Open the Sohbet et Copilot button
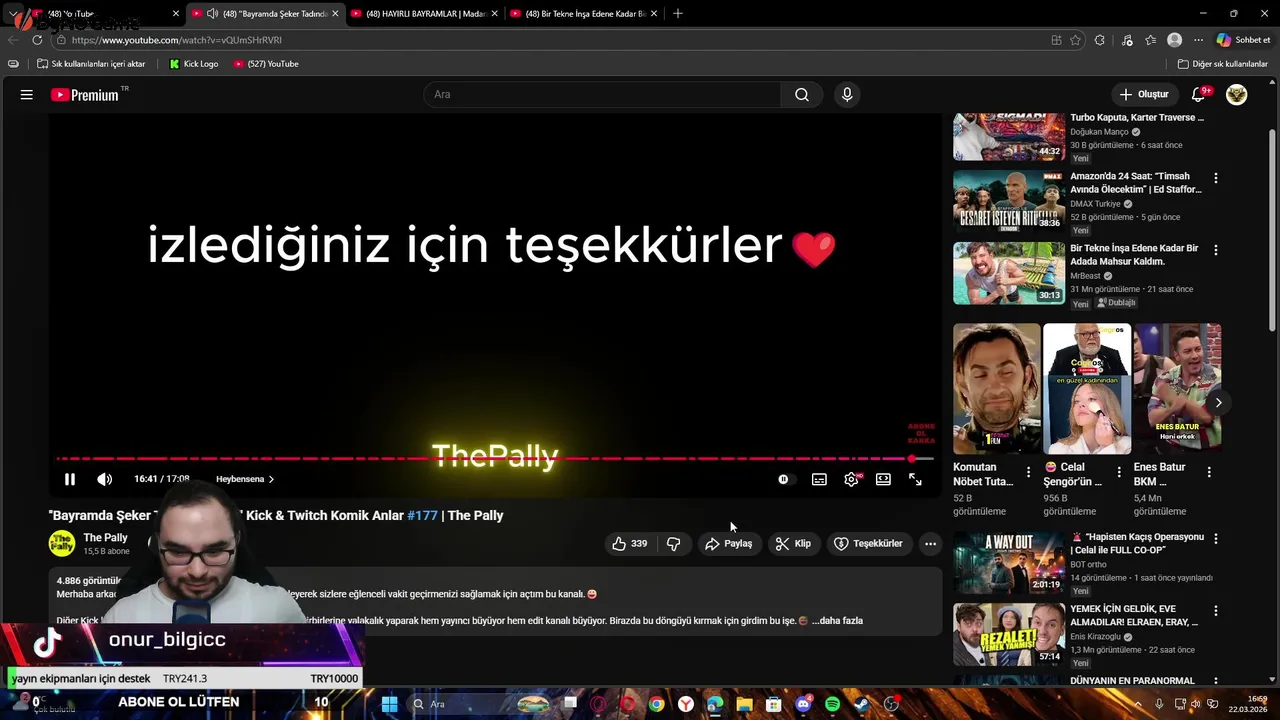 tap(1244, 40)
